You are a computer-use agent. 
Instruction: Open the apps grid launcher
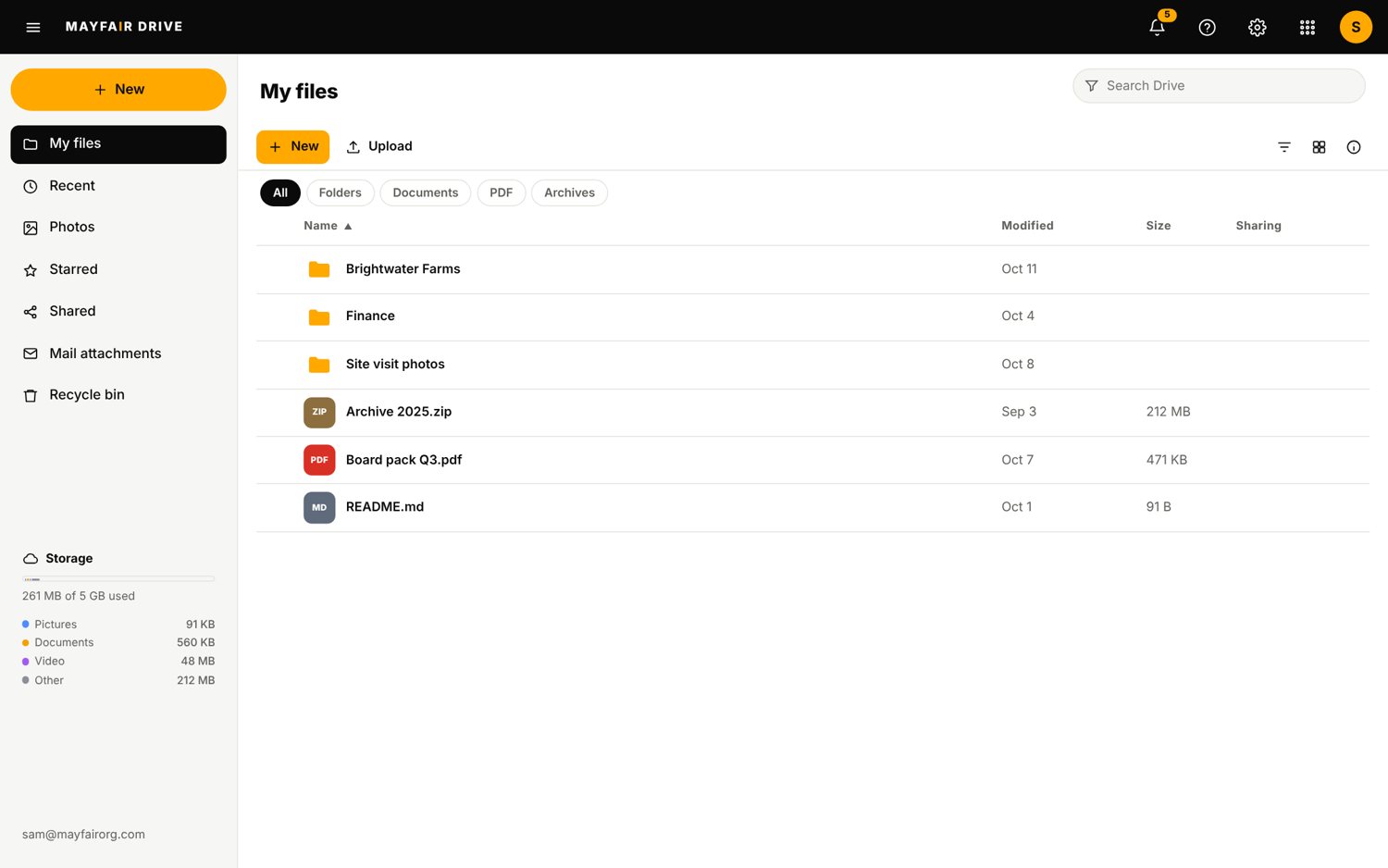pos(1307,27)
